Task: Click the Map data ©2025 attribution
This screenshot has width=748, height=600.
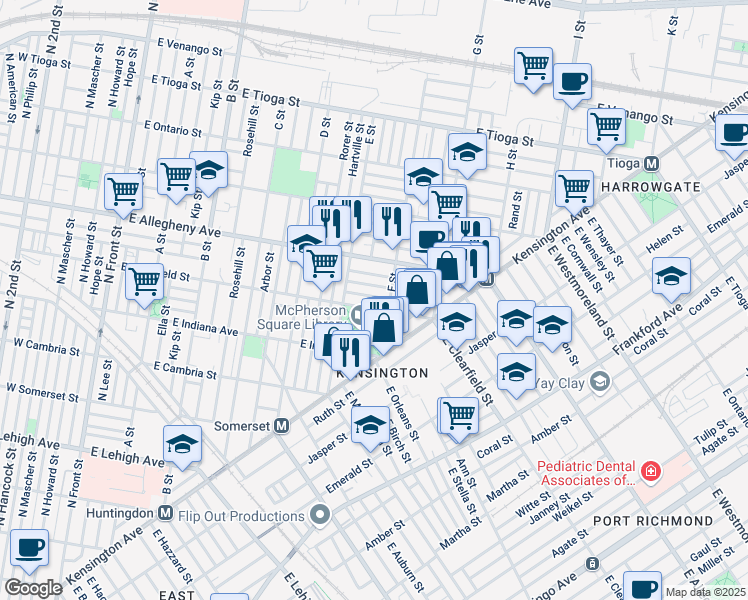Action: pos(706,593)
